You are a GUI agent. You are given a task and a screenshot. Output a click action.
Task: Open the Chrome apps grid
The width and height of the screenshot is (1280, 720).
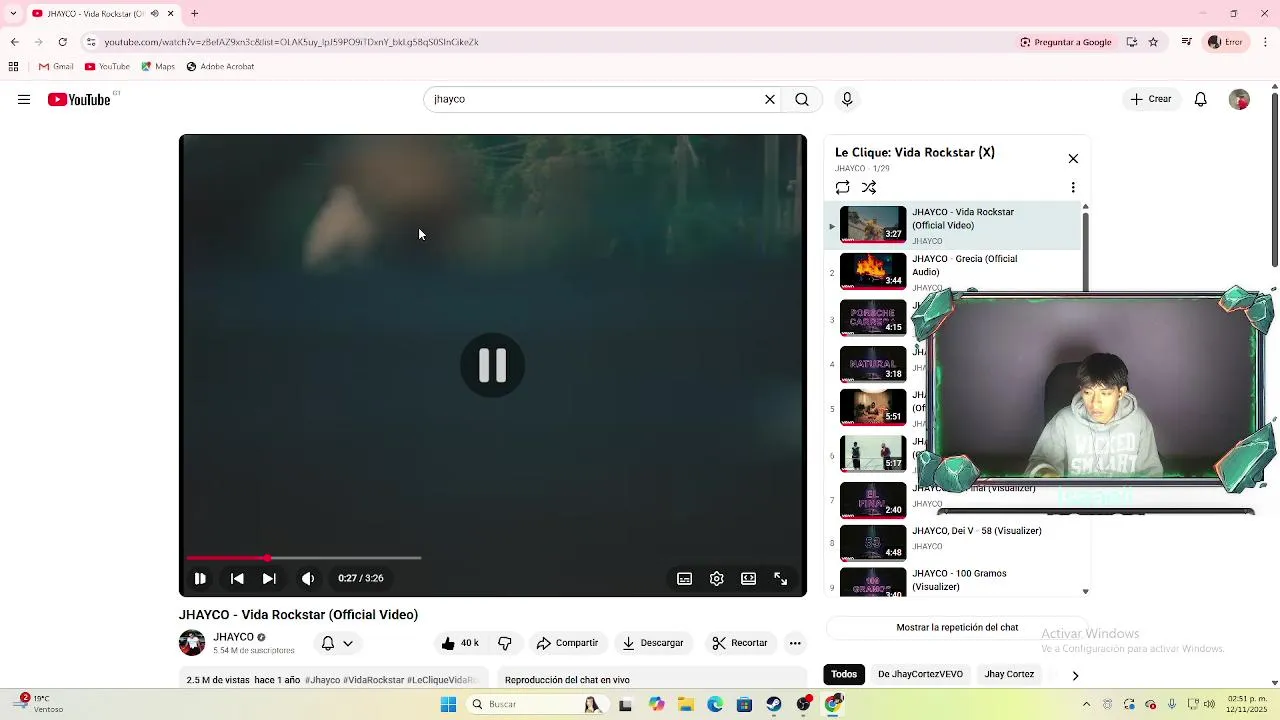[x=13, y=67]
